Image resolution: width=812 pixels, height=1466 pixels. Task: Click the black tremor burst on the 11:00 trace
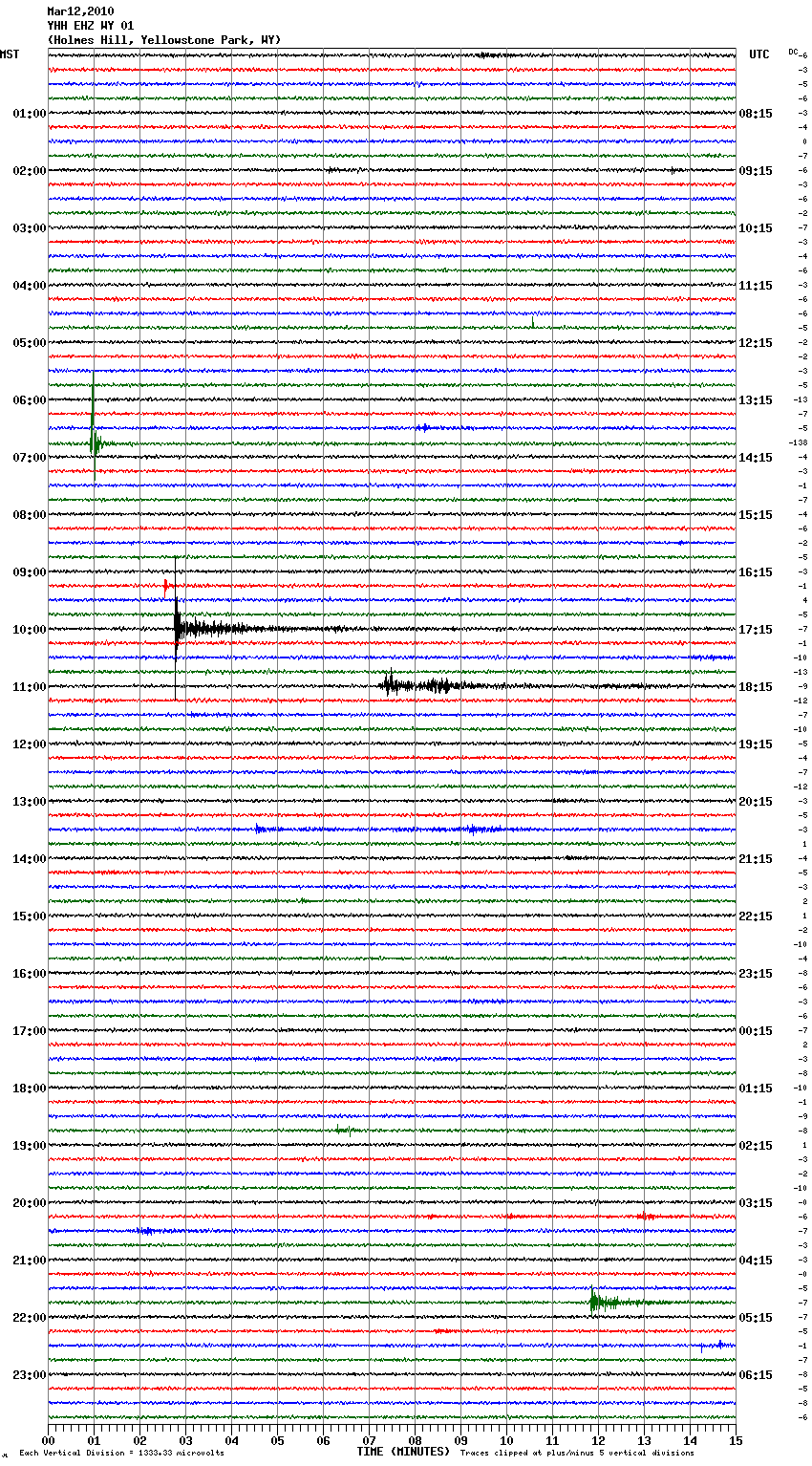click(x=420, y=684)
